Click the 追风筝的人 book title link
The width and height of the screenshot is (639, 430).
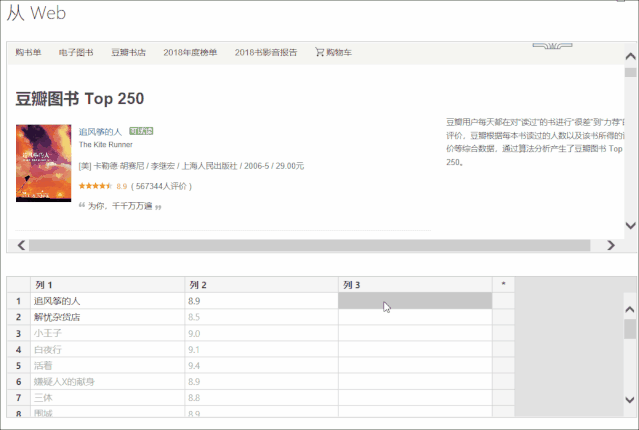[x=100, y=132]
